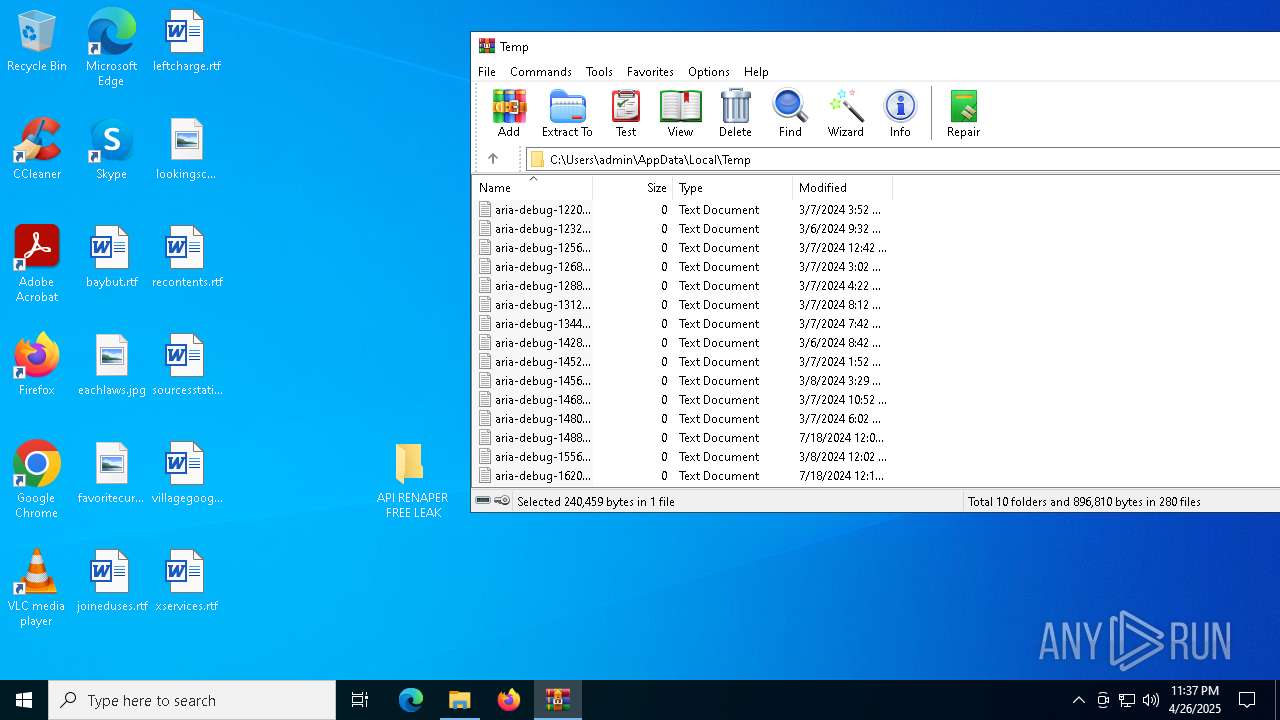1280x720 pixels.
Task: Select leftcharge.rtf desktop file
Action: pos(186,42)
